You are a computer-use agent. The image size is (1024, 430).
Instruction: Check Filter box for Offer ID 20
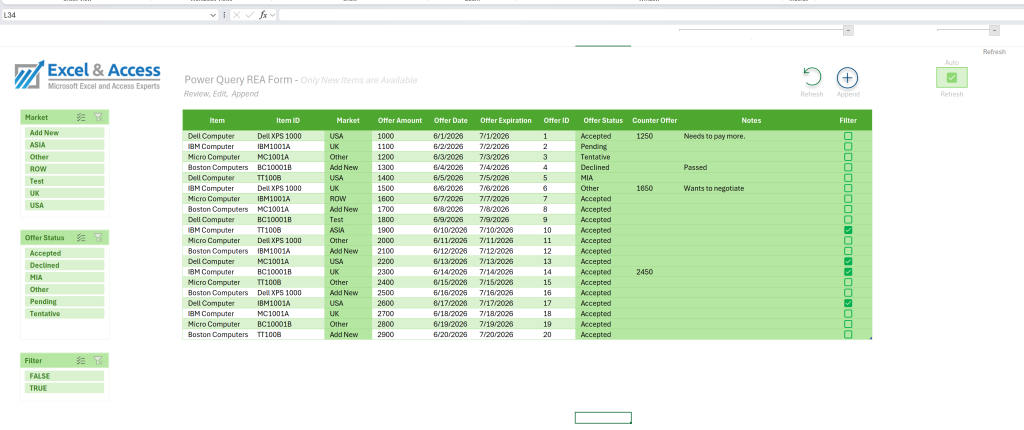coord(848,335)
